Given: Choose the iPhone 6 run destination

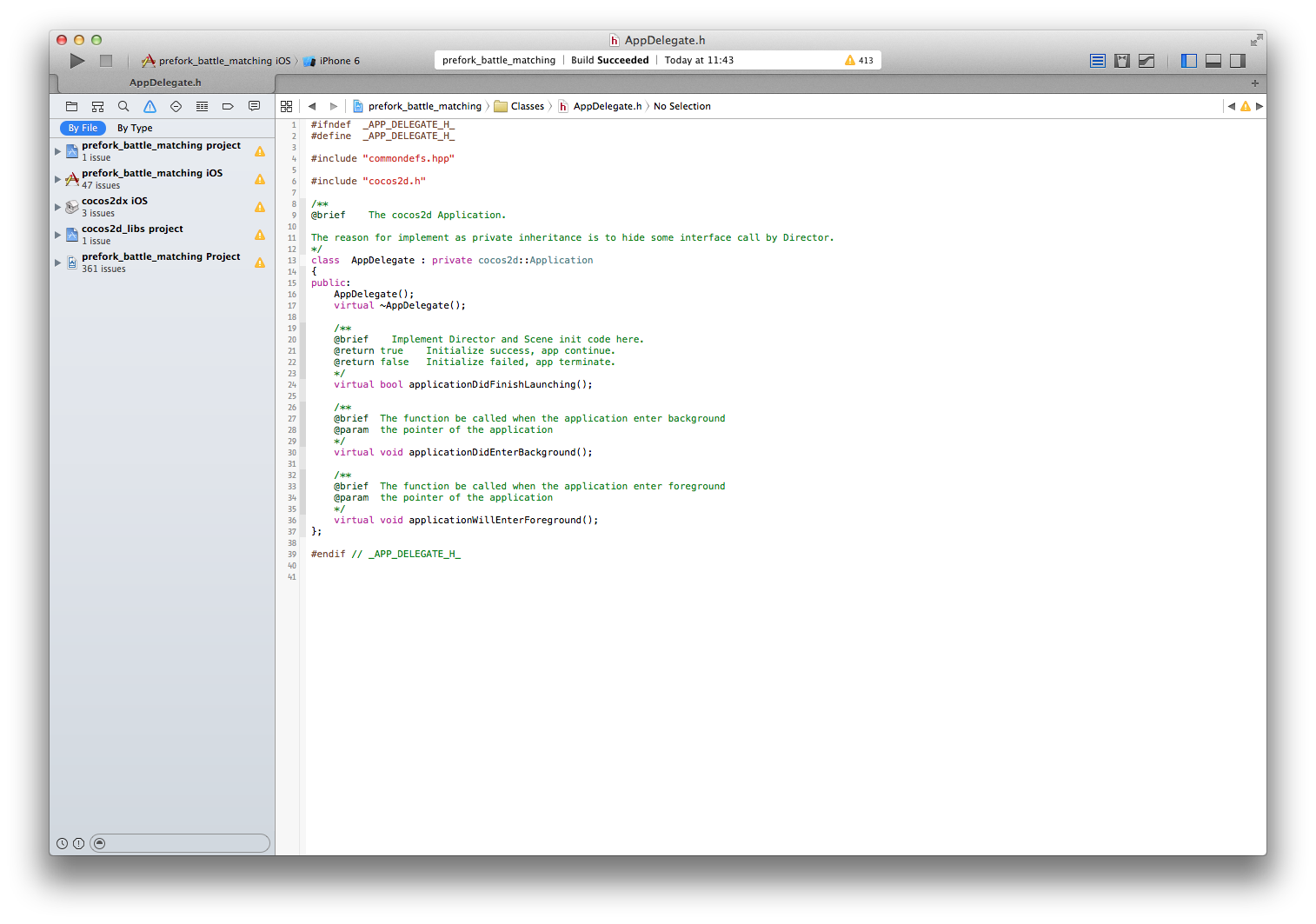Looking at the screenshot, I should coord(331,61).
